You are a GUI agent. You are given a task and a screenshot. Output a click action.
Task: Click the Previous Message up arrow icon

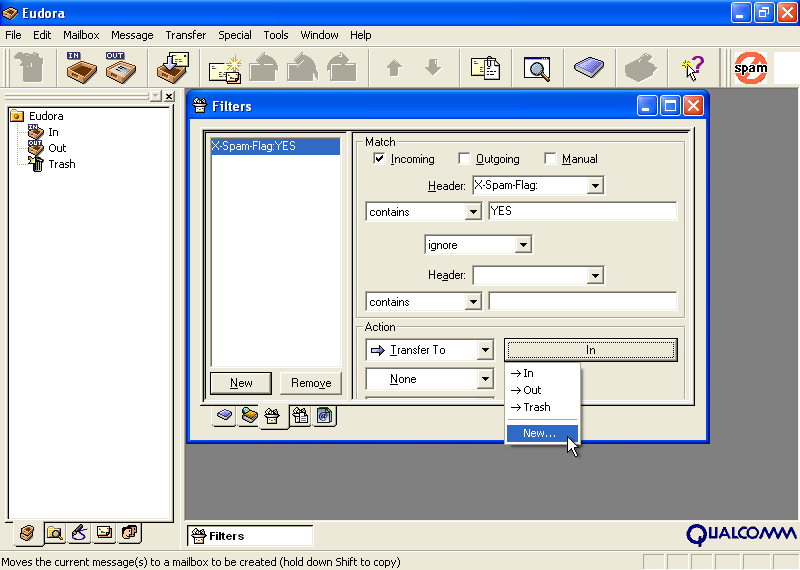(394, 67)
